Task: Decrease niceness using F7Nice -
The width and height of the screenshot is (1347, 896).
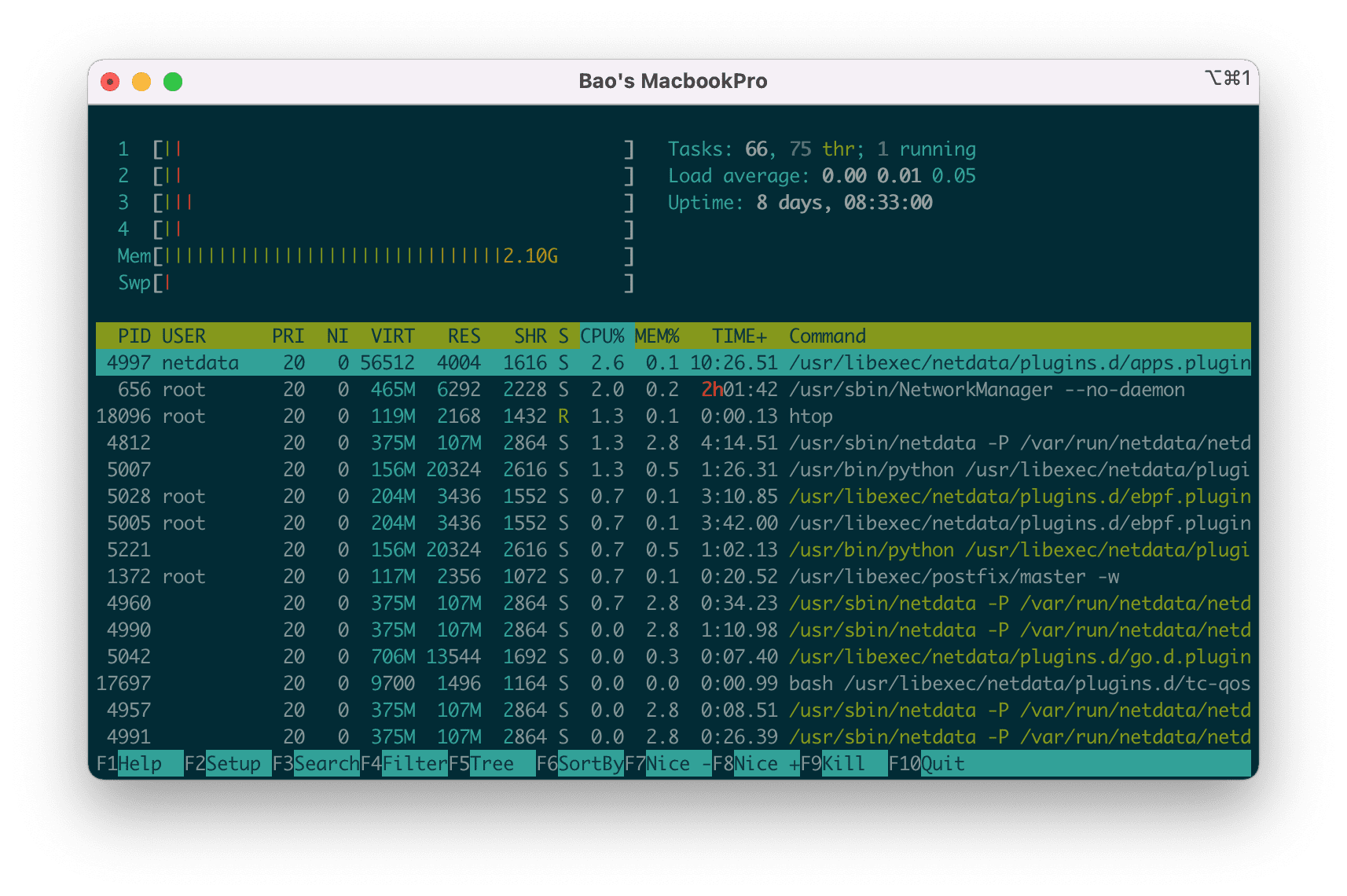Action: pyautogui.click(x=668, y=762)
